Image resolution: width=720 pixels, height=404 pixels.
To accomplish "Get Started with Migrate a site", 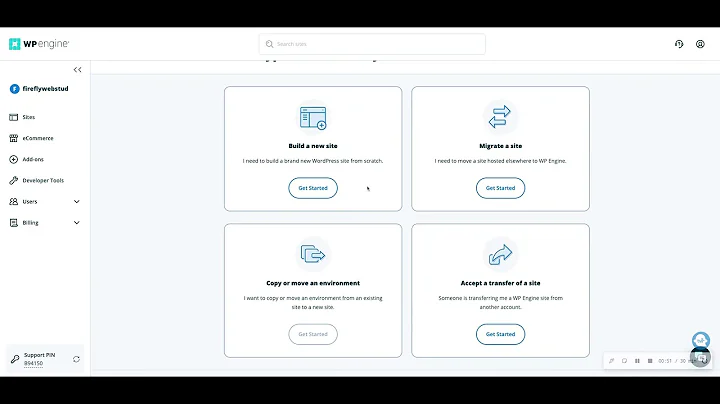I will pos(501,188).
